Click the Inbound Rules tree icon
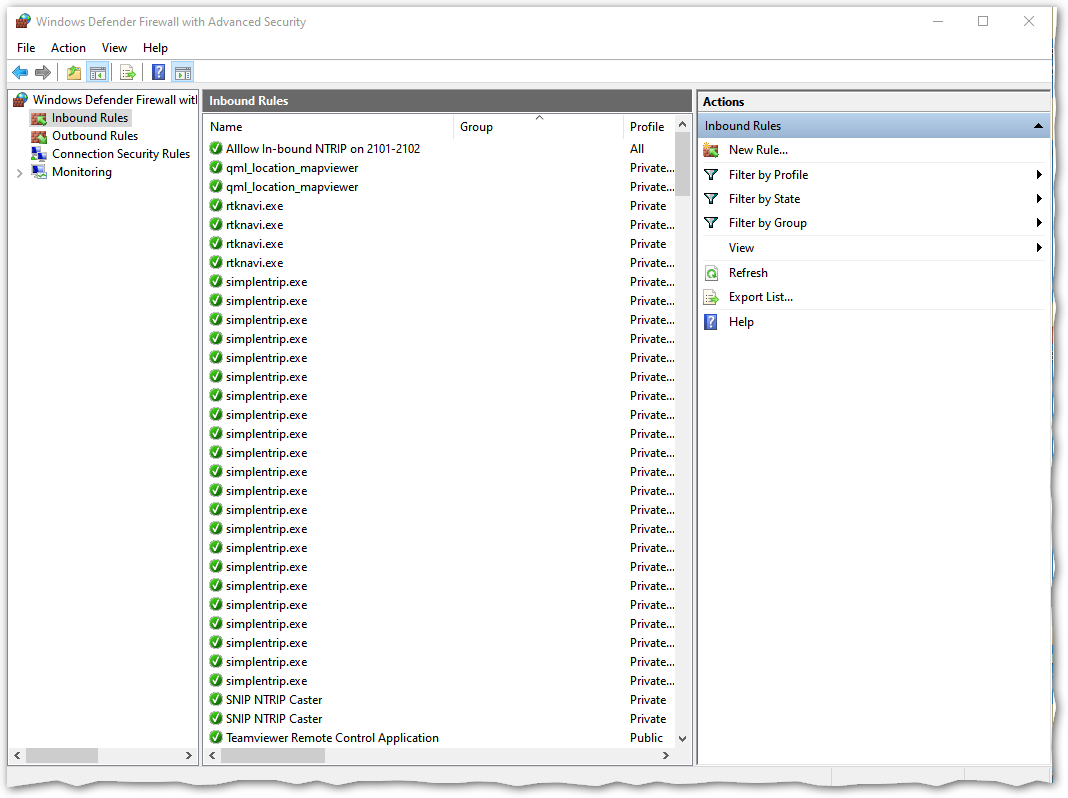Image resolution: width=1068 pixels, height=798 pixels. 39,118
